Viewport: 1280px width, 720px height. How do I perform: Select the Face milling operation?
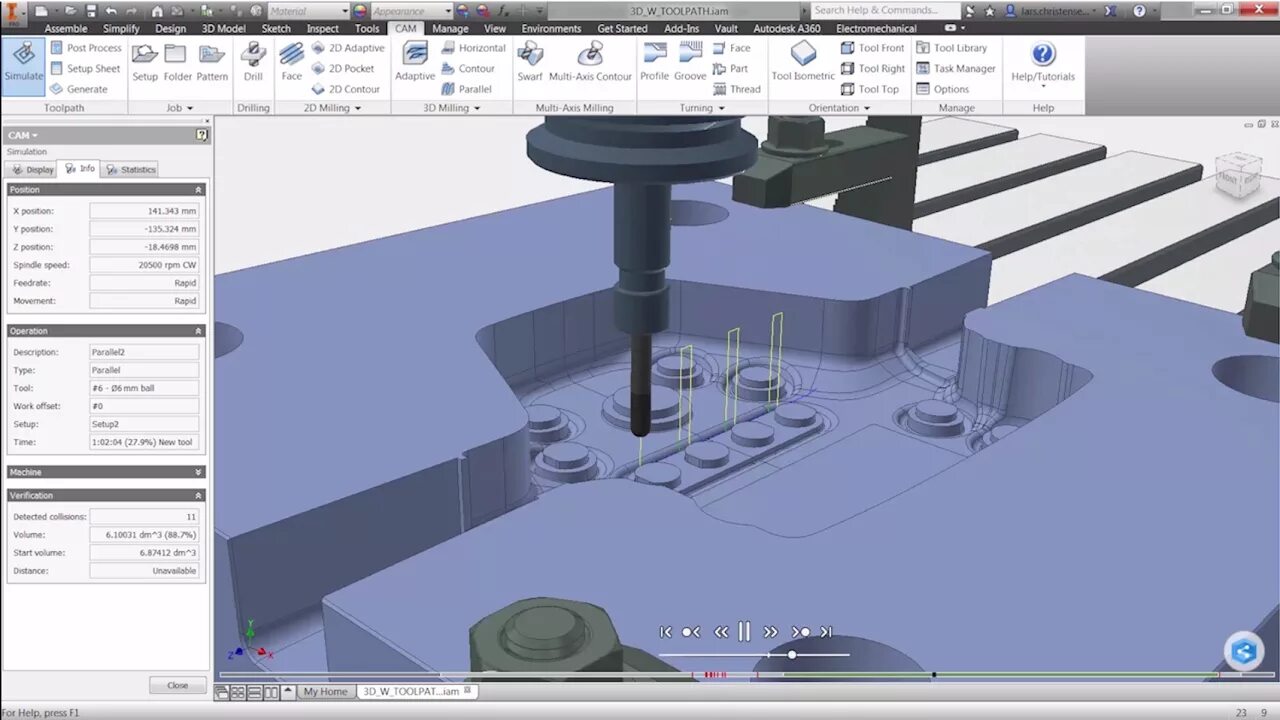tap(291, 63)
